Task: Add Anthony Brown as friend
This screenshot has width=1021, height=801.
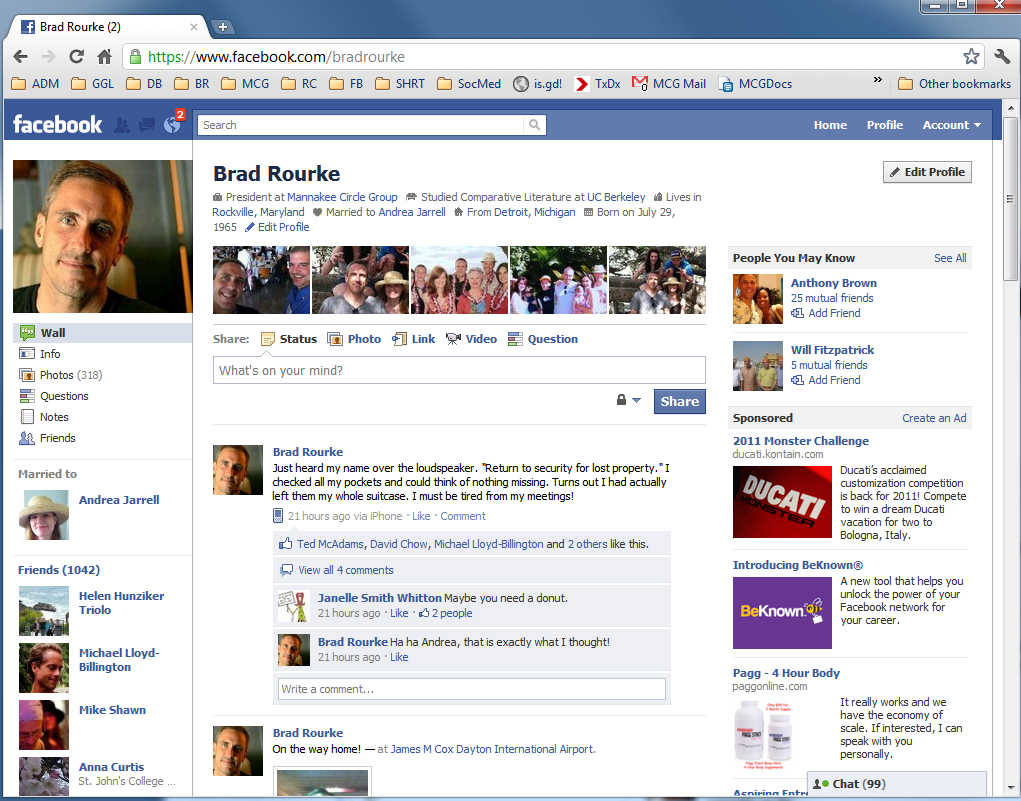Action: pyautogui.click(x=834, y=313)
